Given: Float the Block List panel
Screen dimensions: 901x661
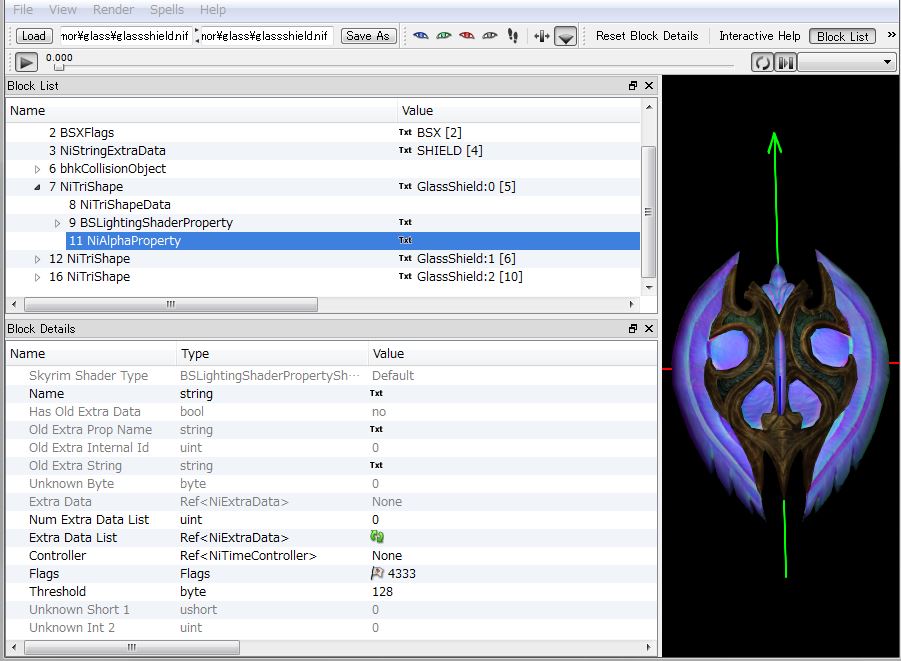Looking at the screenshot, I should [633, 86].
